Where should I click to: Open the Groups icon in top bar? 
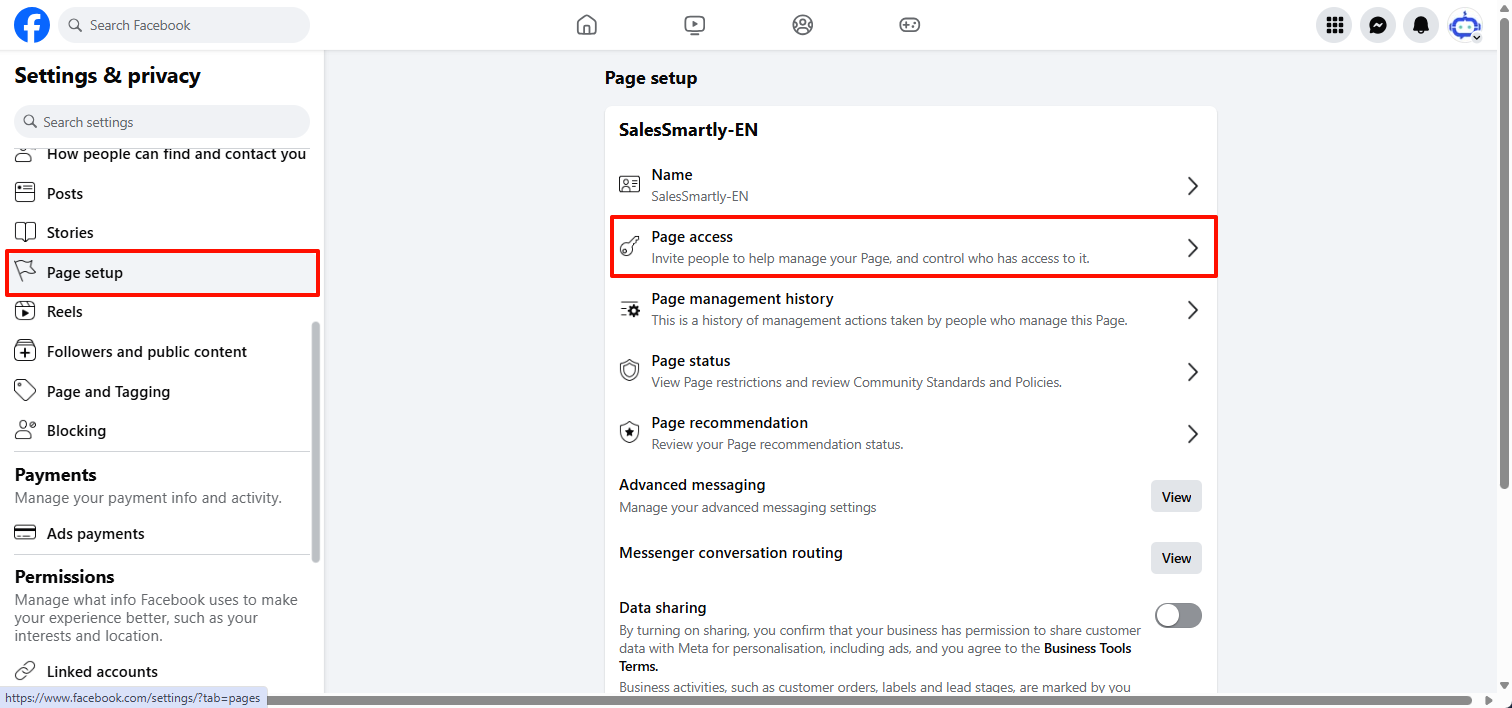[x=803, y=25]
